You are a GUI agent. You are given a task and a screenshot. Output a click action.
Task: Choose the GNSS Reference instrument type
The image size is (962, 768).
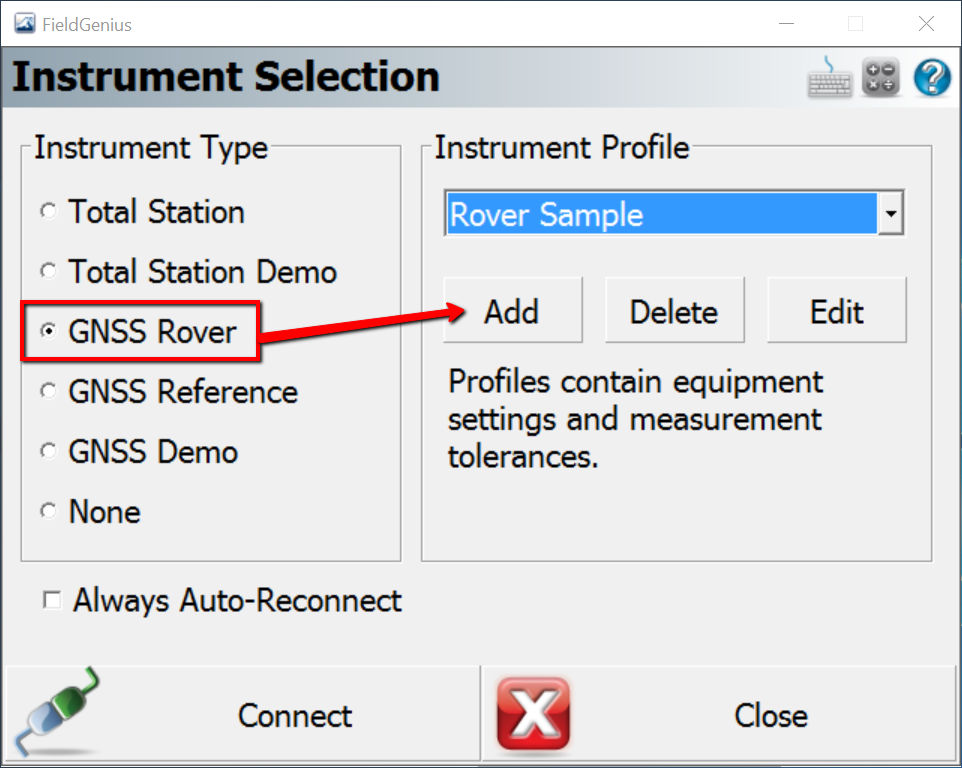pos(48,392)
